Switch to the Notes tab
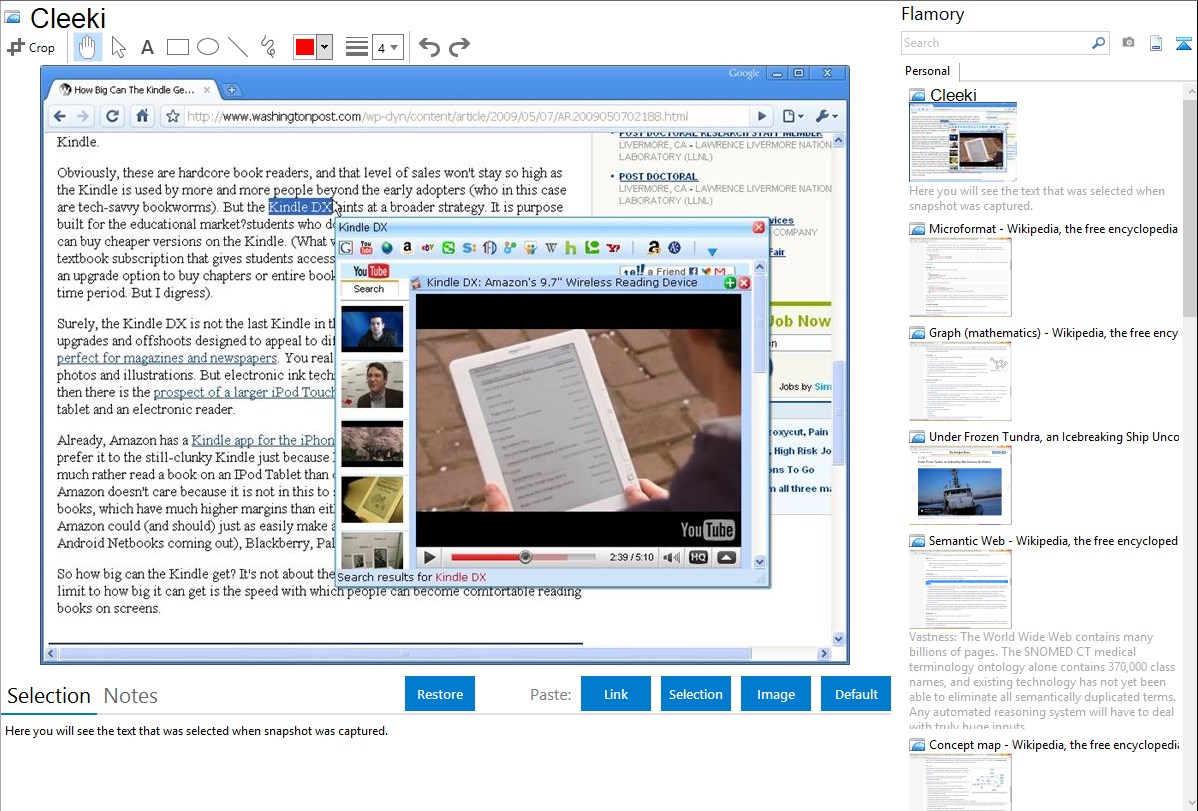 click(131, 696)
